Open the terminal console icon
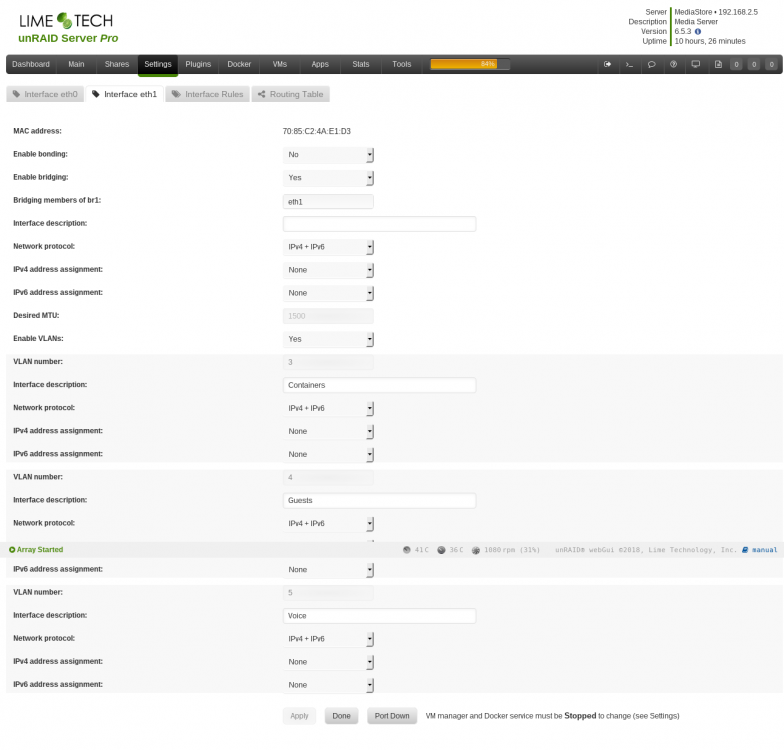 (630, 64)
